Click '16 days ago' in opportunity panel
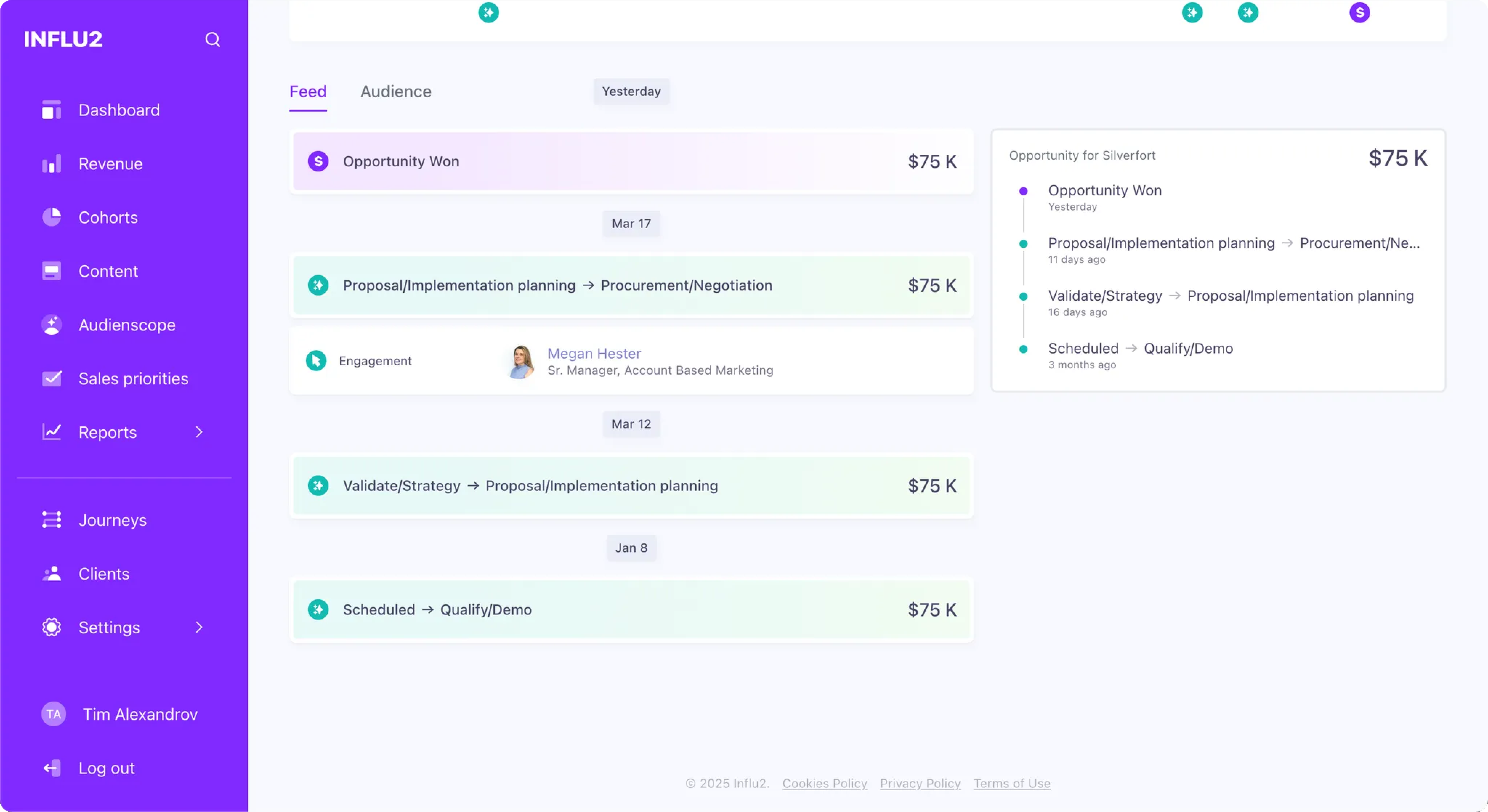 [x=1078, y=312]
